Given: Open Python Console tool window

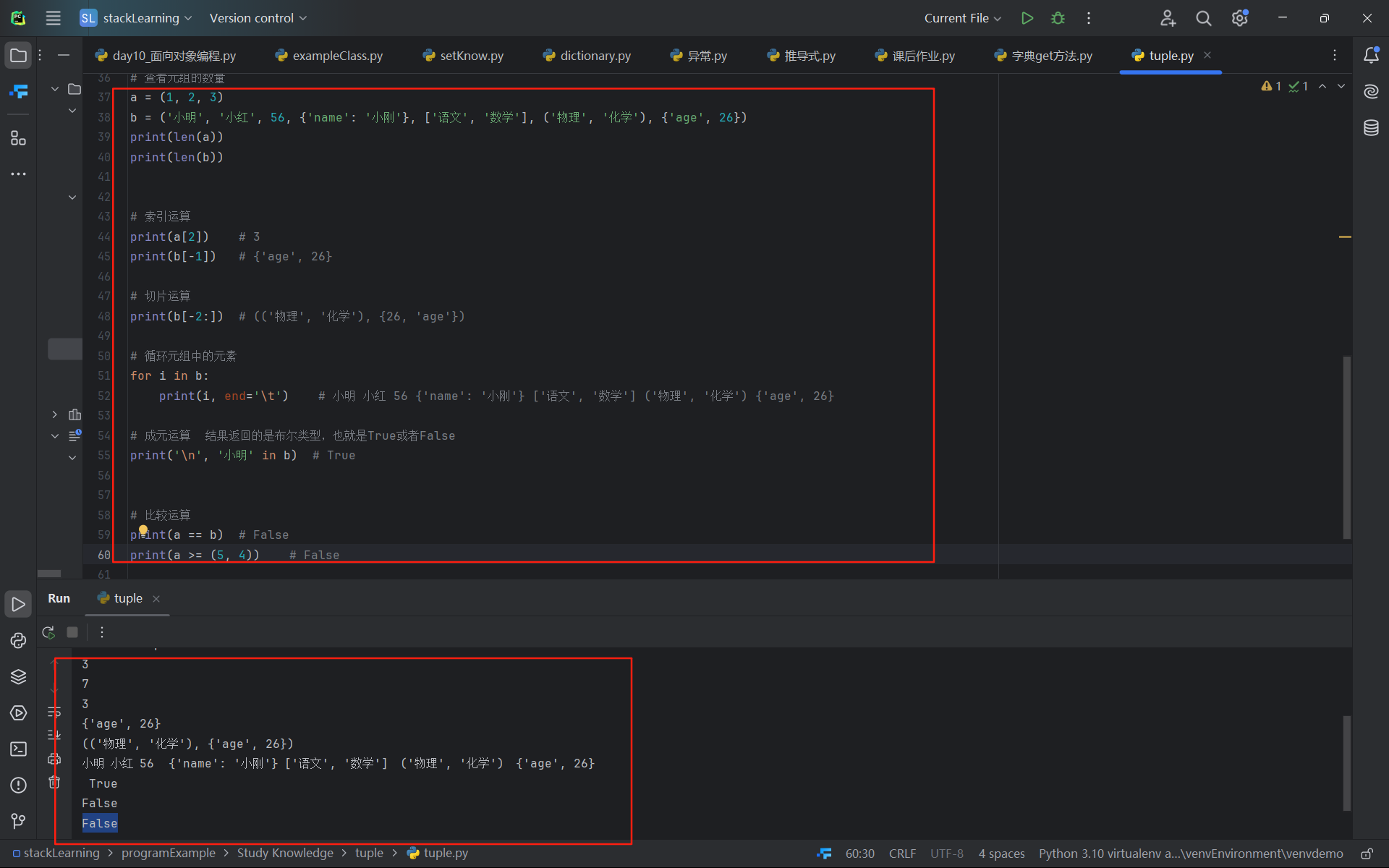Looking at the screenshot, I should click(18, 640).
